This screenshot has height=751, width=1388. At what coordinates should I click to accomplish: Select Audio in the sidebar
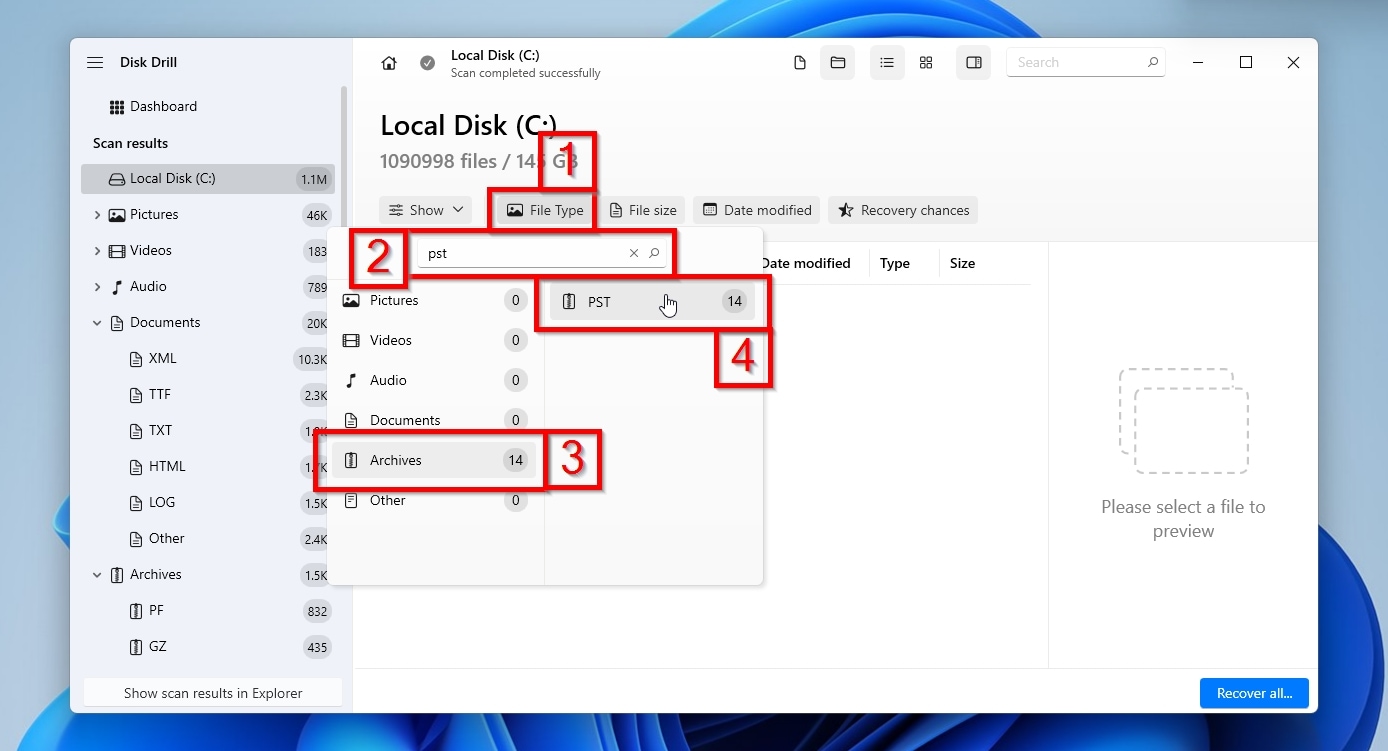tap(148, 287)
